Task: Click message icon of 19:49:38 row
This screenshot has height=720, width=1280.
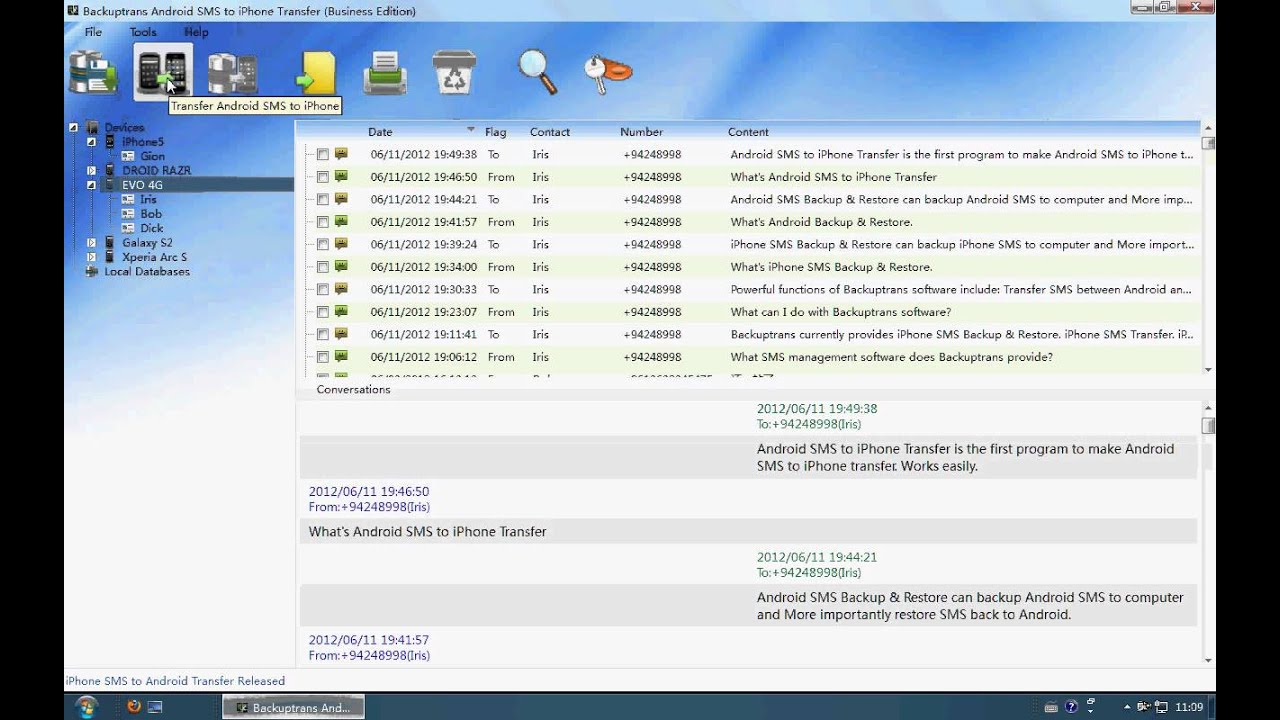Action: click(341, 154)
